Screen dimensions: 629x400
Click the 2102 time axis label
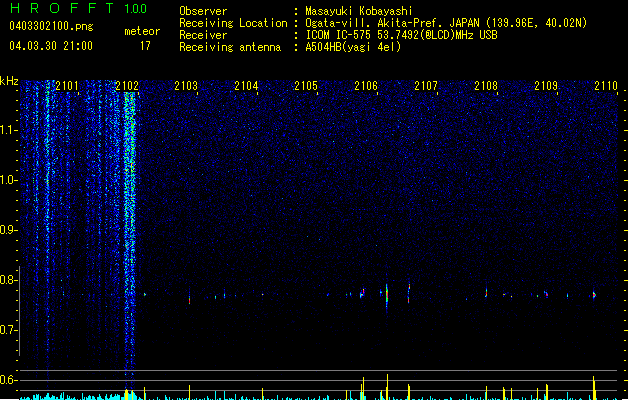[127, 86]
